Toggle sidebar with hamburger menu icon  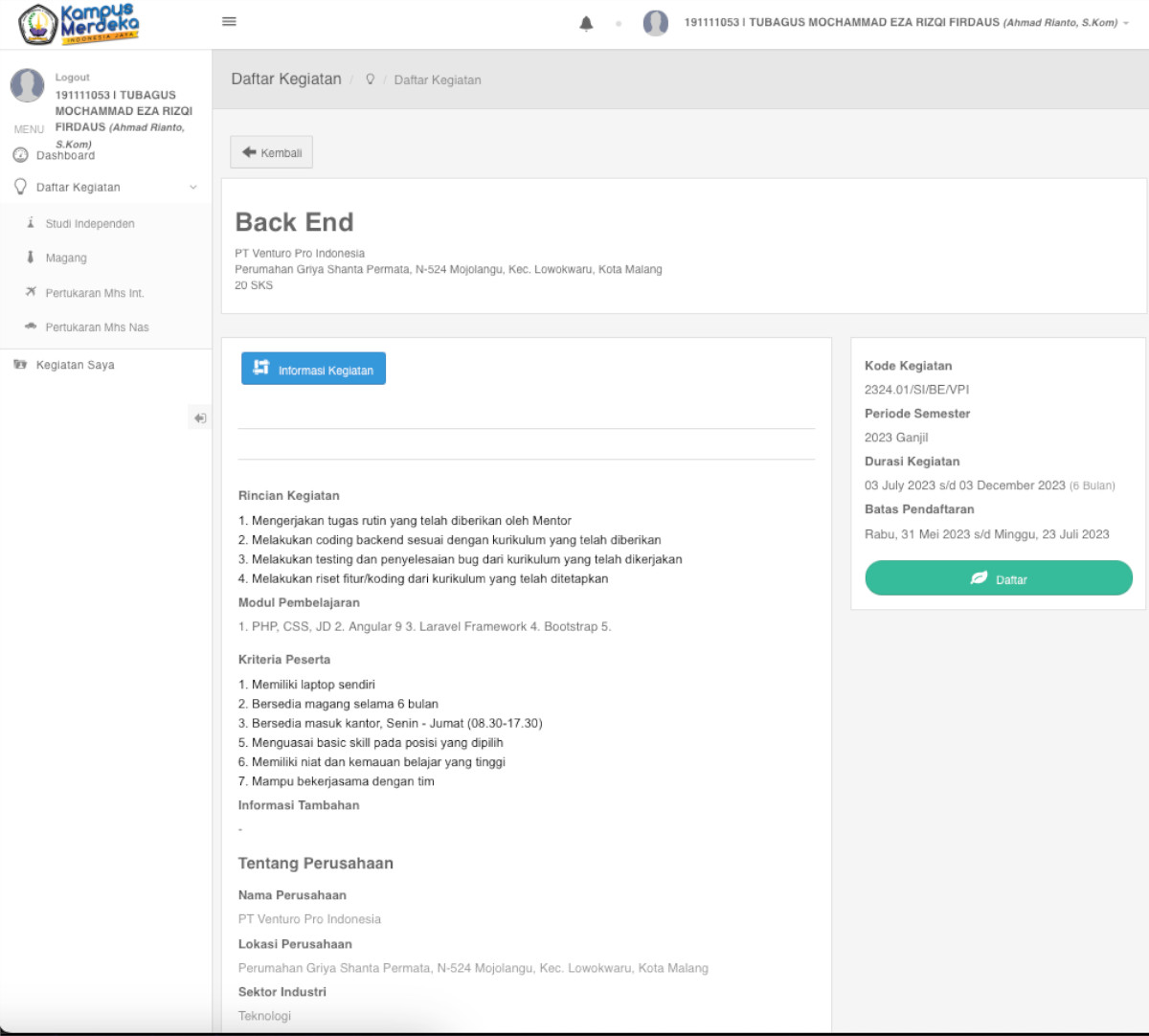pos(229,22)
